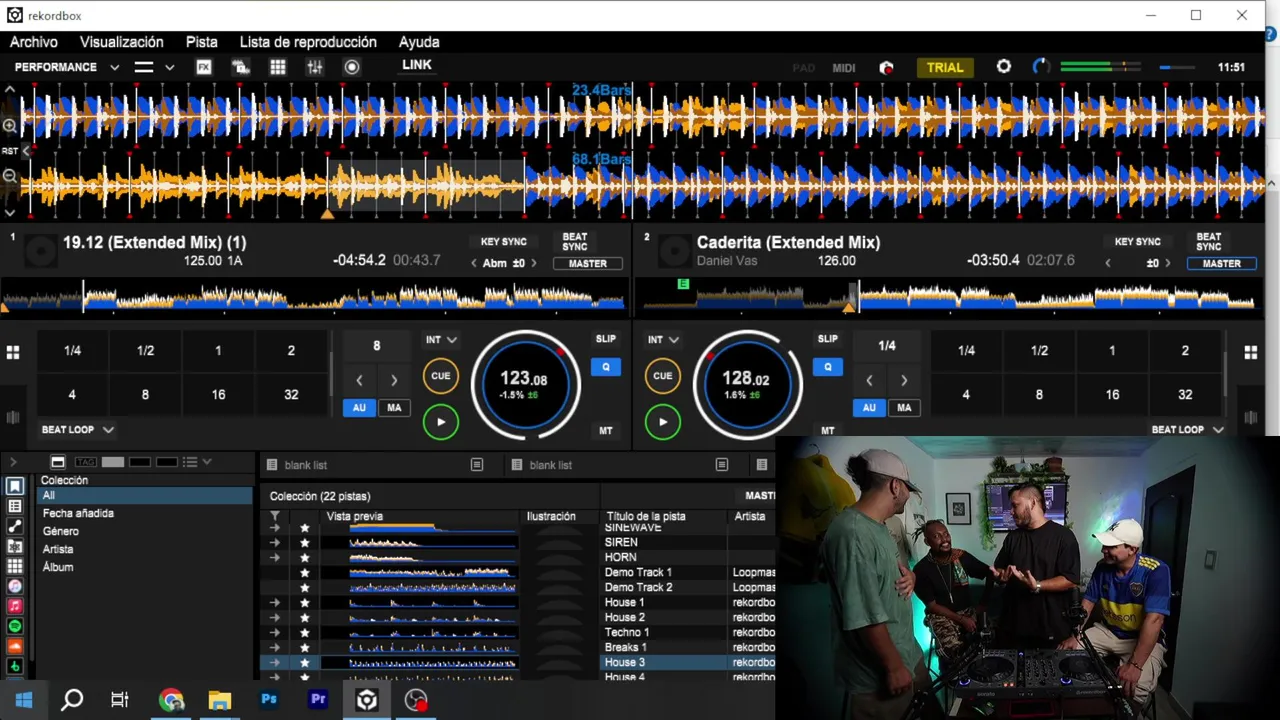Open the iTunes library sidebar icon
The image size is (1280, 720).
[15, 586]
